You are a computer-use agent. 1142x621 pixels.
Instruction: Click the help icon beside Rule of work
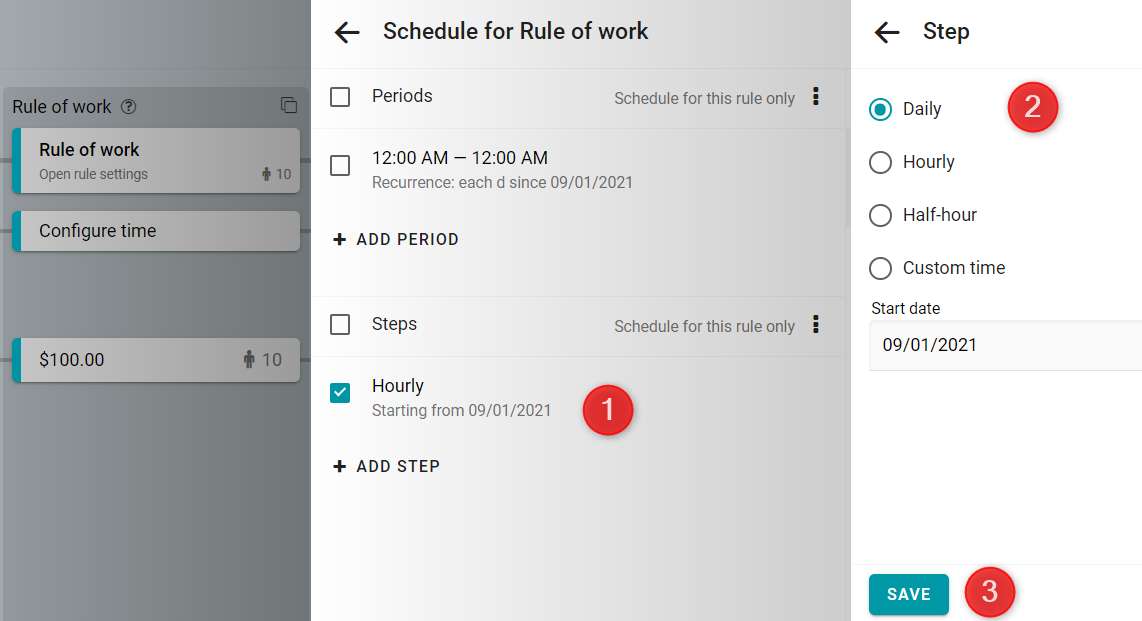pyautogui.click(x=128, y=107)
